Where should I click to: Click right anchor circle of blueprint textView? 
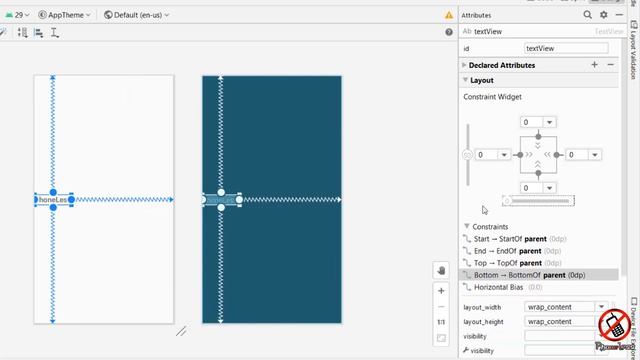pos(239,200)
